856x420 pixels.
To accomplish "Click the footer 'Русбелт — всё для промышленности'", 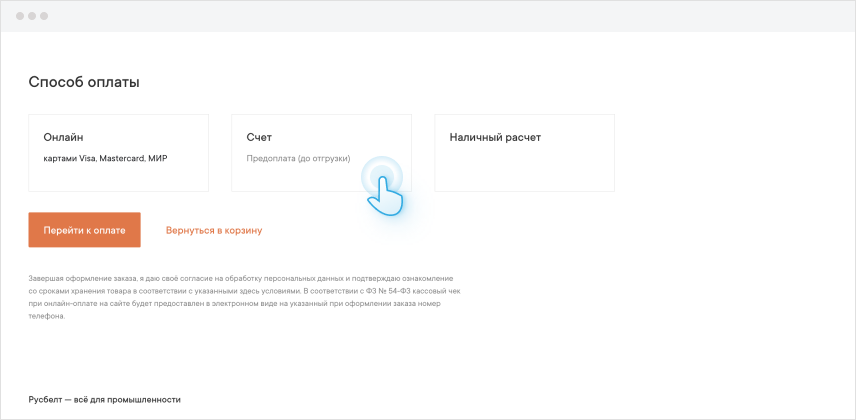I will (104, 399).
